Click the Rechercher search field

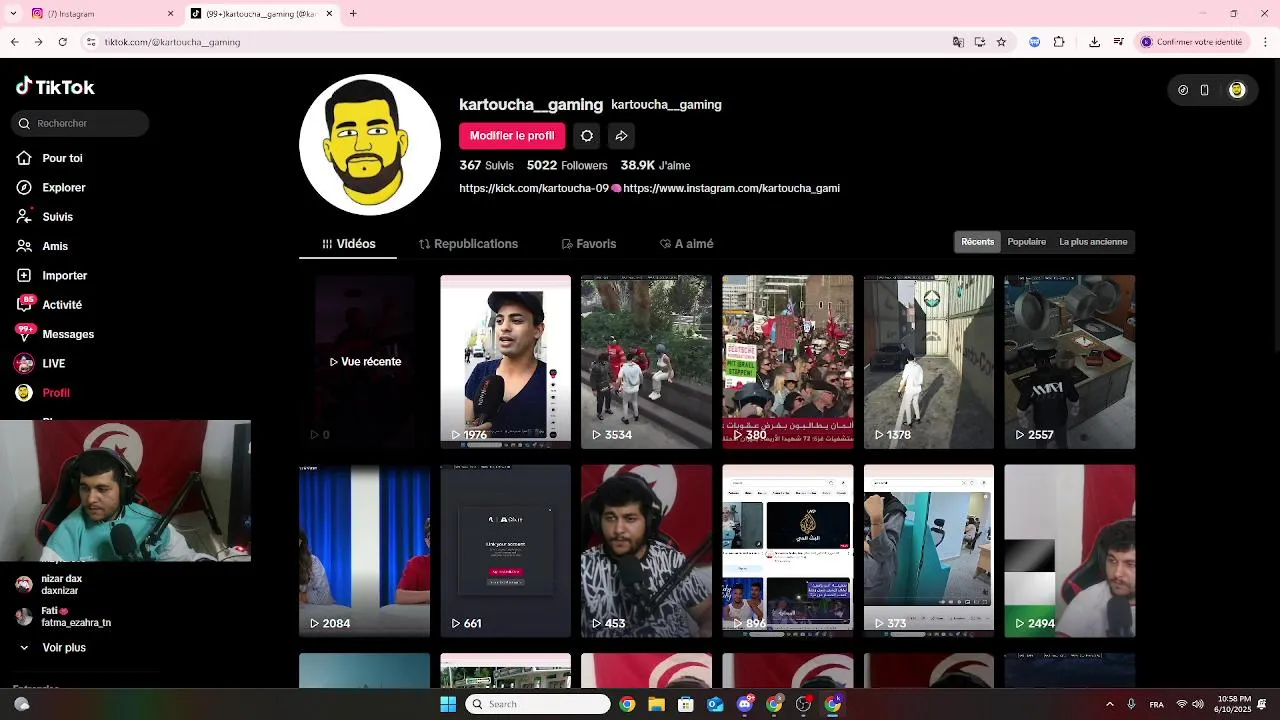pyautogui.click(x=80, y=123)
